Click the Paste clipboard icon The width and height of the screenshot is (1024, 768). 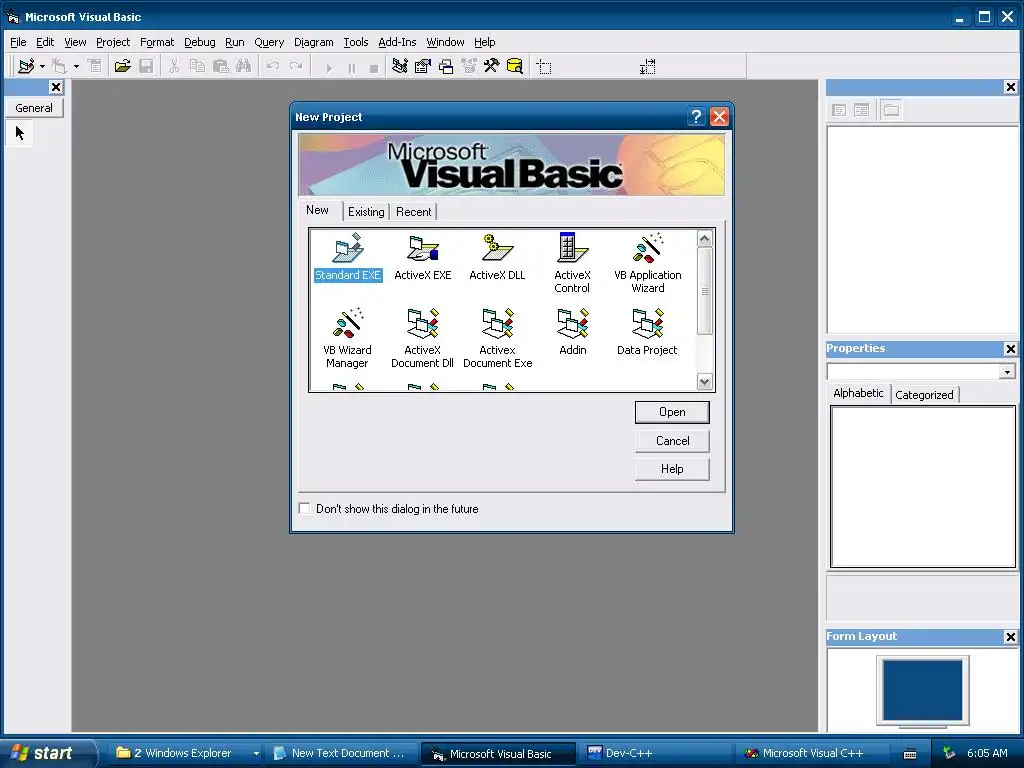point(221,67)
